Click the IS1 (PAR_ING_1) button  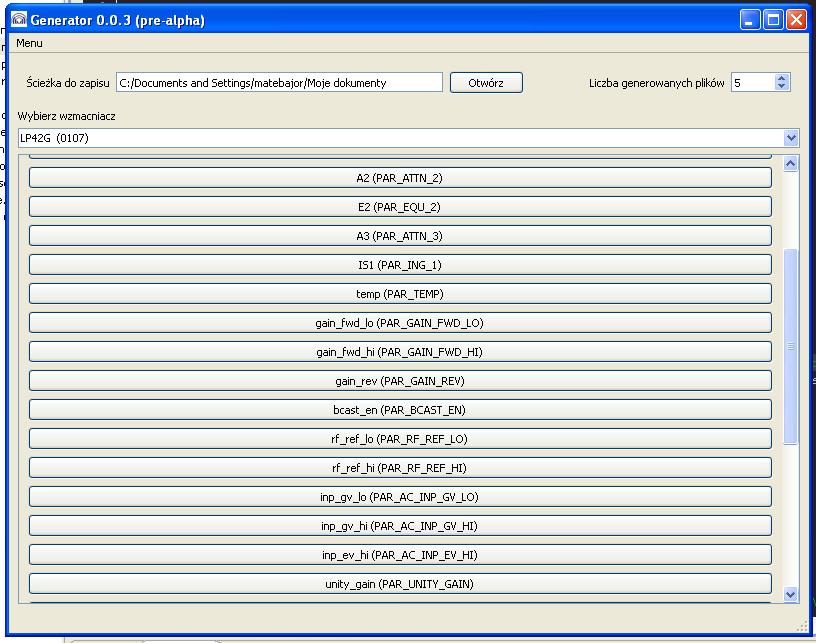400,265
